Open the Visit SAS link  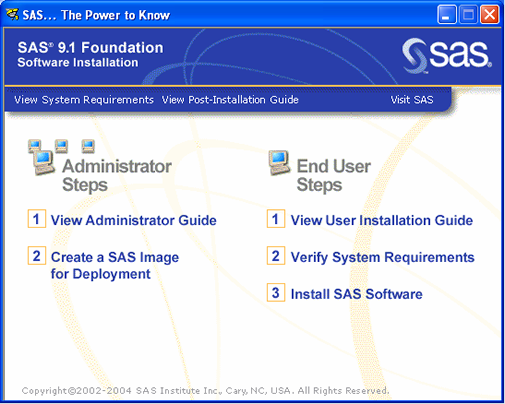point(412,100)
